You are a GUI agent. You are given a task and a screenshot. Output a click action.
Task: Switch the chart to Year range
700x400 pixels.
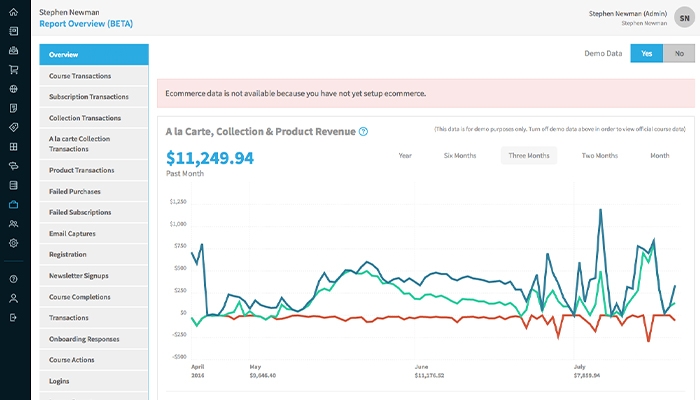coord(405,155)
